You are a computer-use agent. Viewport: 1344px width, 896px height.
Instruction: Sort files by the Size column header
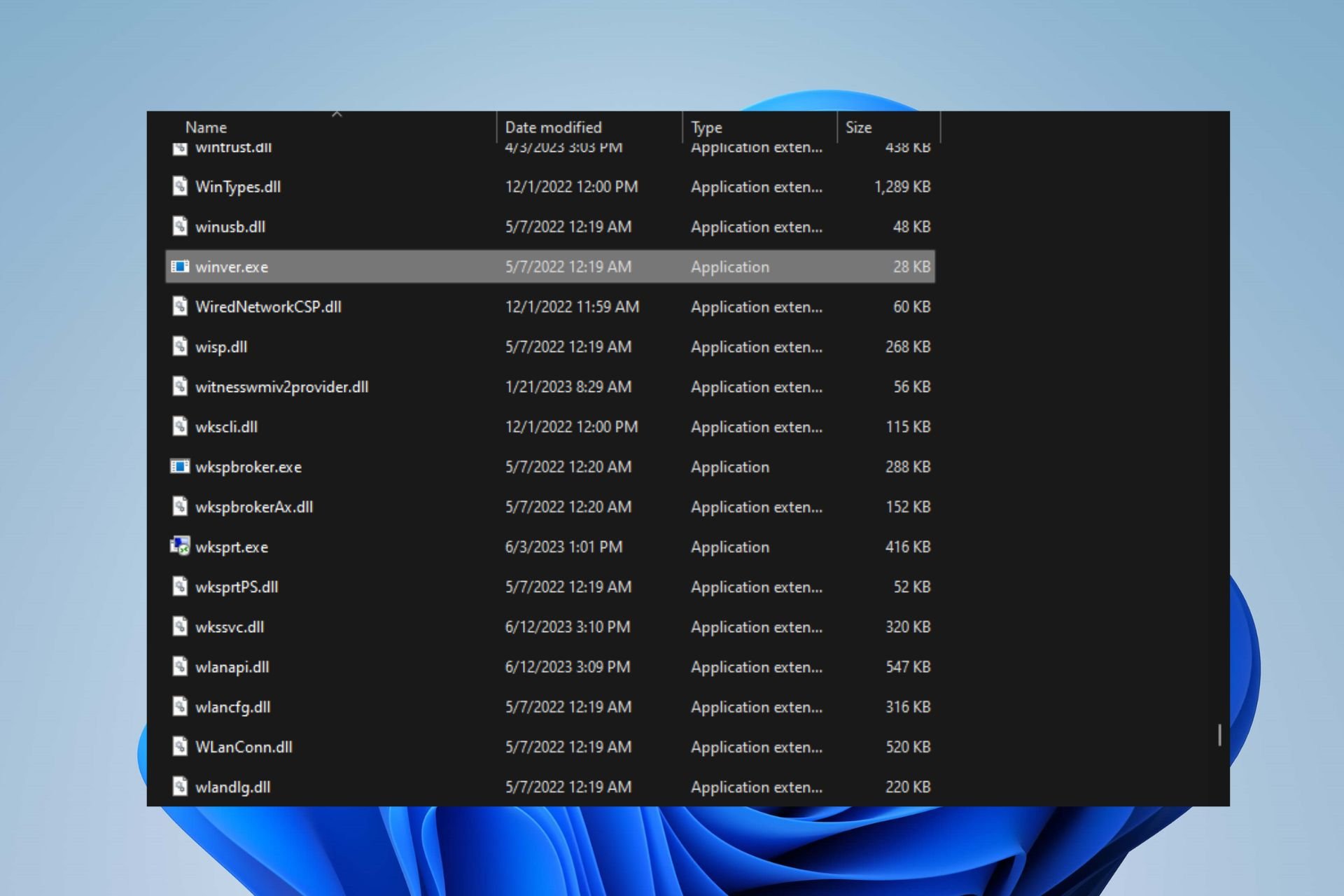[858, 127]
